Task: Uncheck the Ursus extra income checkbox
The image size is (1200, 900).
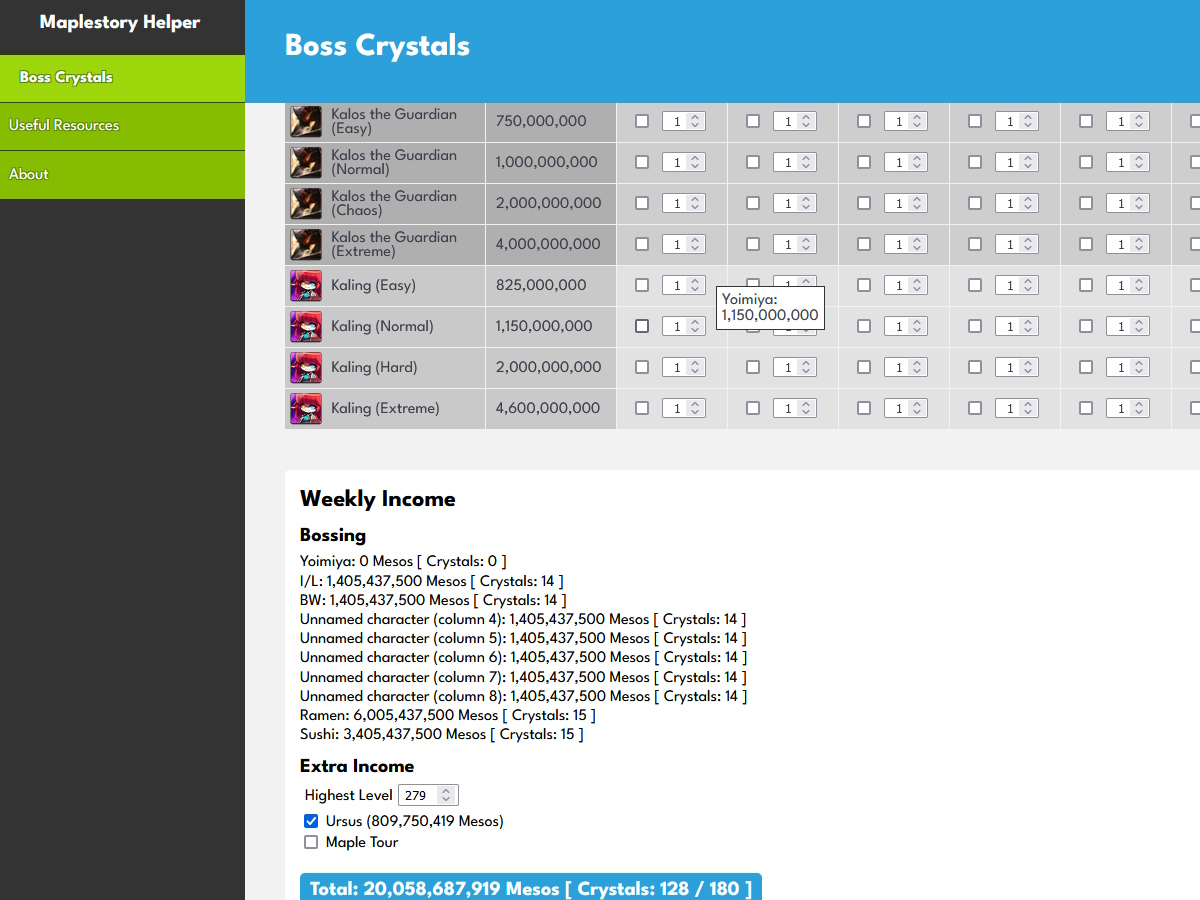Action: click(311, 821)
